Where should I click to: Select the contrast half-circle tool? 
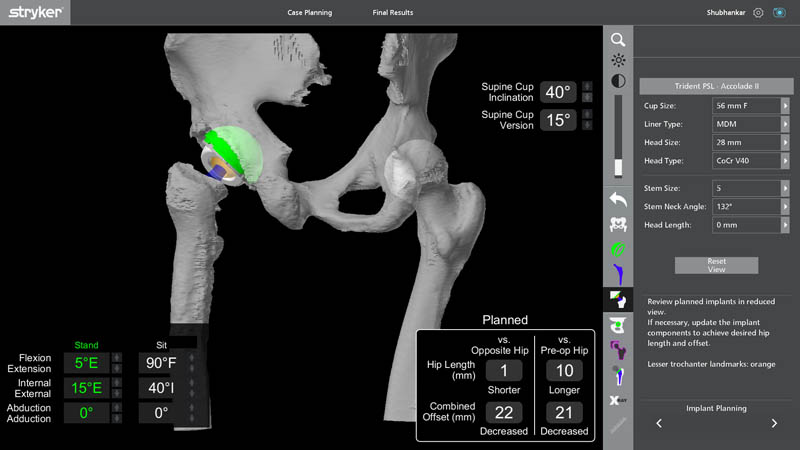click(x=618, y=81)
